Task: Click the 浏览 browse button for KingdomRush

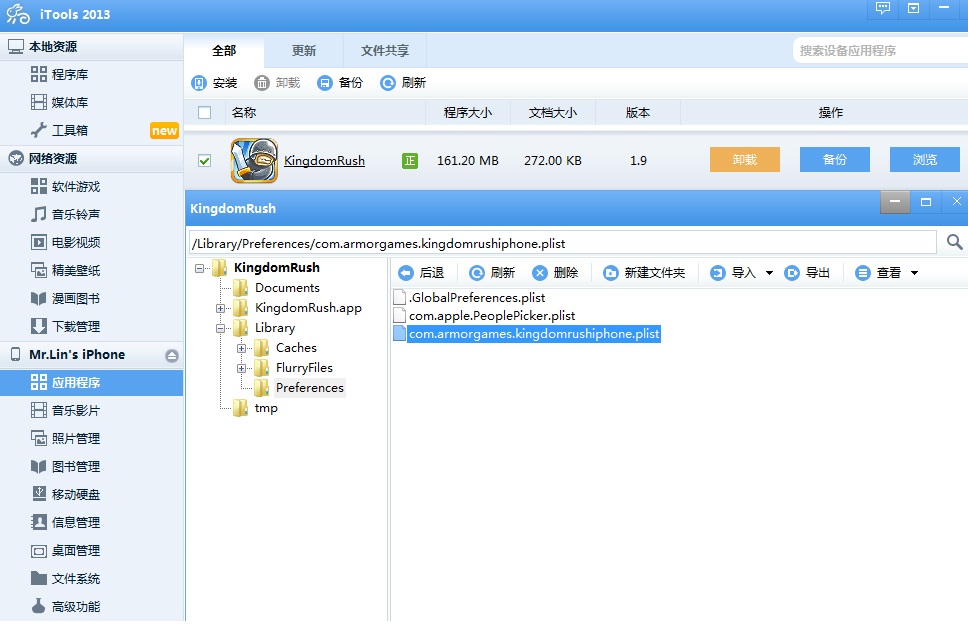Action: [925, 160]
